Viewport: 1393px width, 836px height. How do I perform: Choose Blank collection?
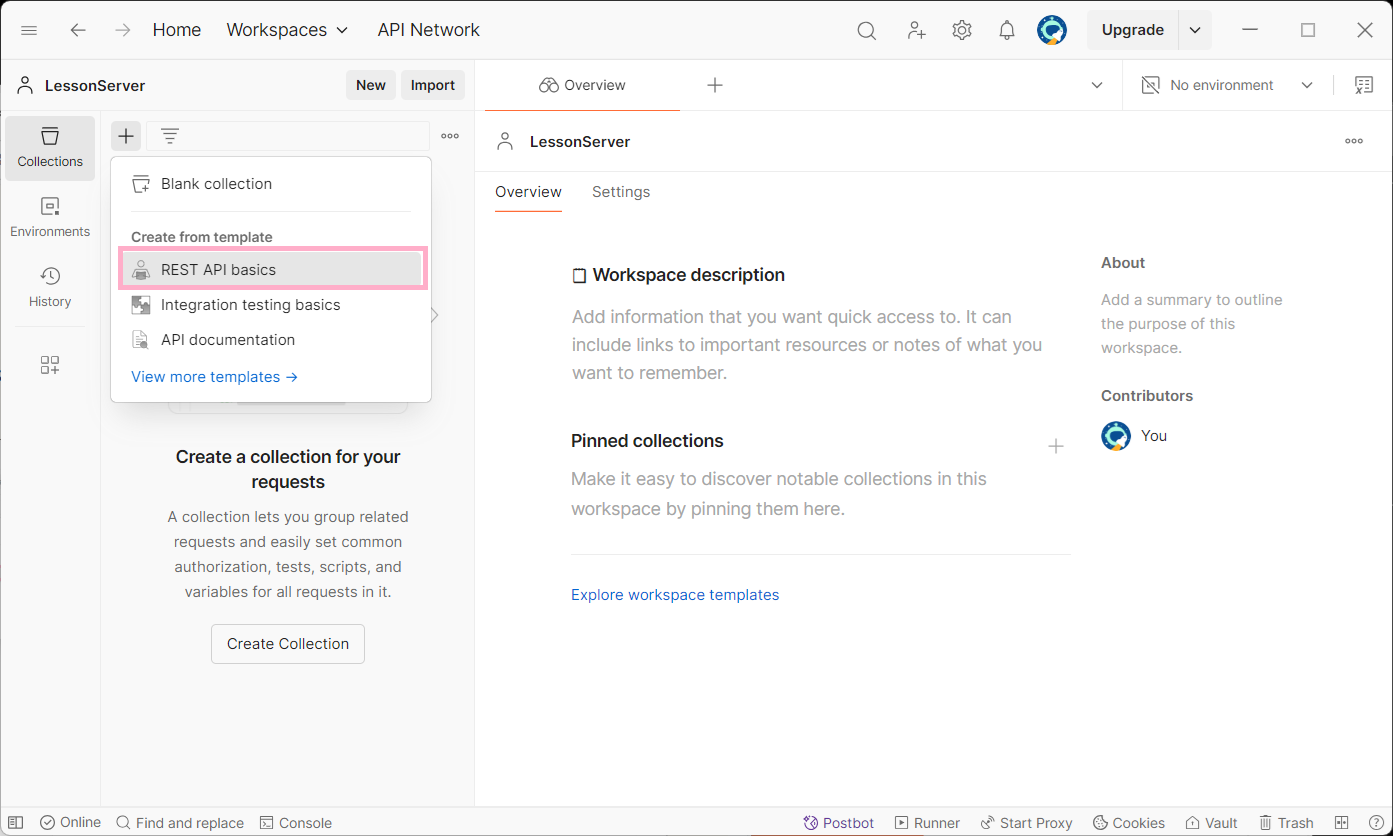point(271,184)
